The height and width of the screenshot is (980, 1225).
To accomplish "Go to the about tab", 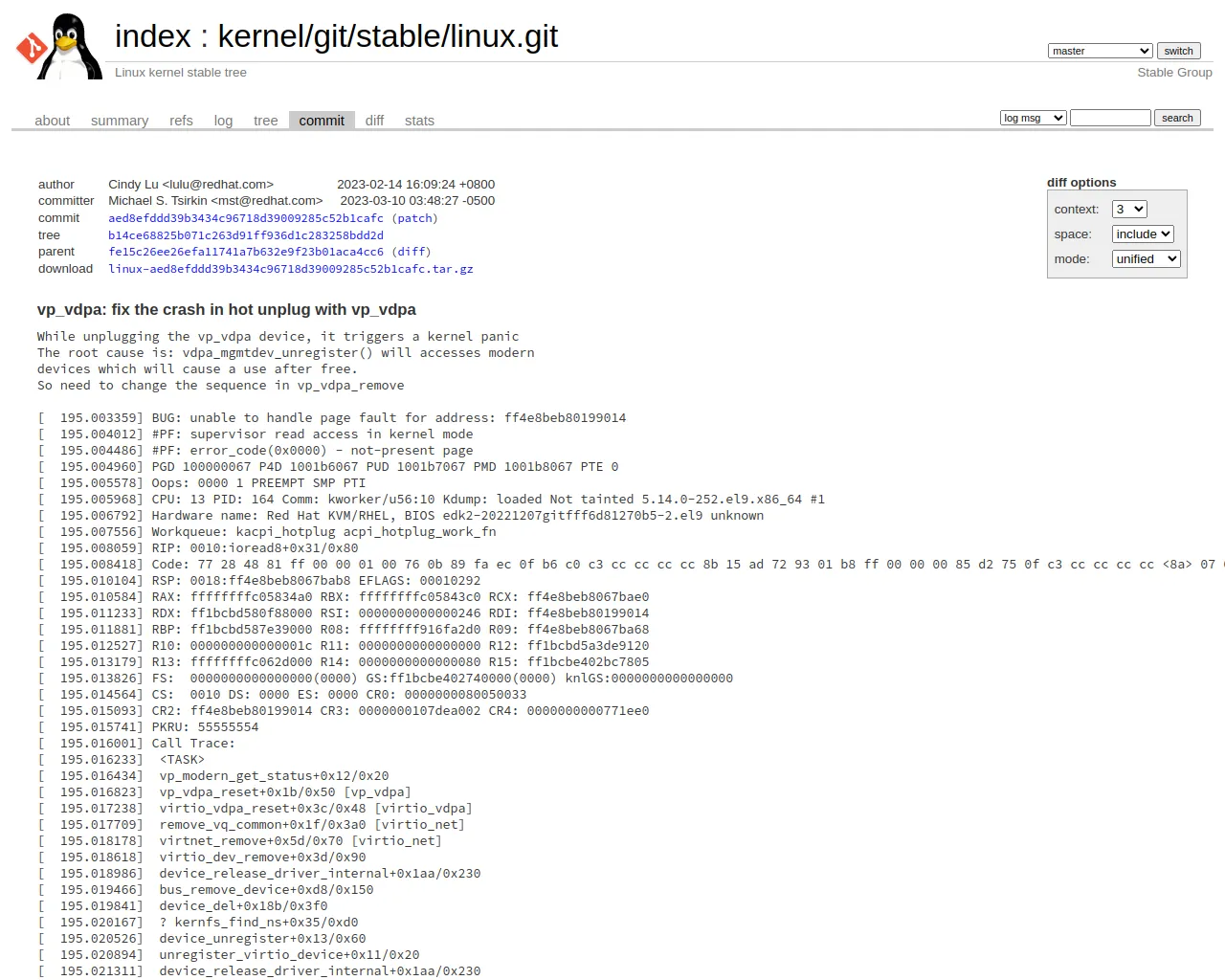I will click(x=53, y=121).
